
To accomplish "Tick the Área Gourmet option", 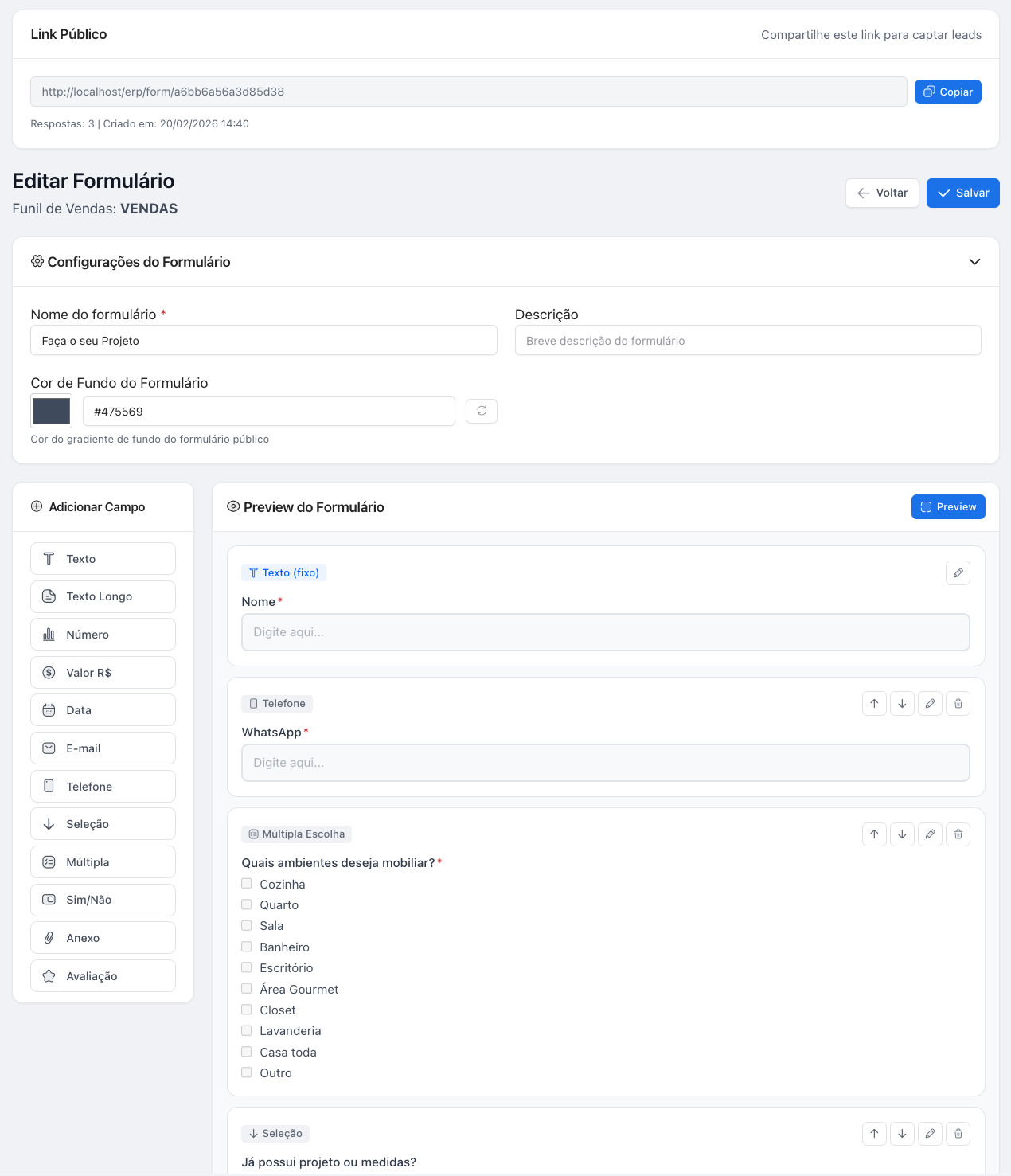I will (x=247, y=989).
